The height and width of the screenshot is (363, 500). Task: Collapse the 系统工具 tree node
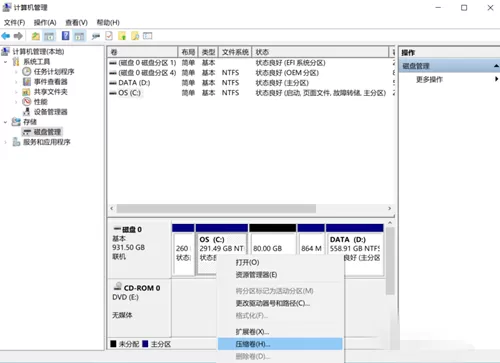(x=5, y=62)
